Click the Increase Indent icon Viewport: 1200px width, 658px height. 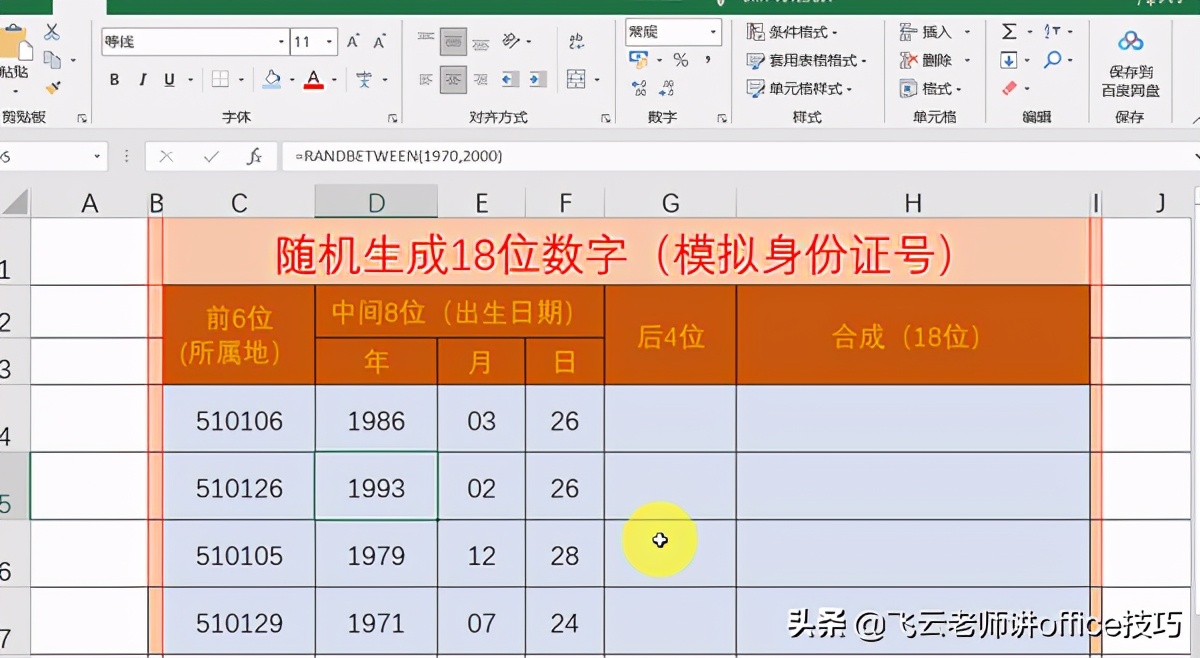(x=537, y=79)
